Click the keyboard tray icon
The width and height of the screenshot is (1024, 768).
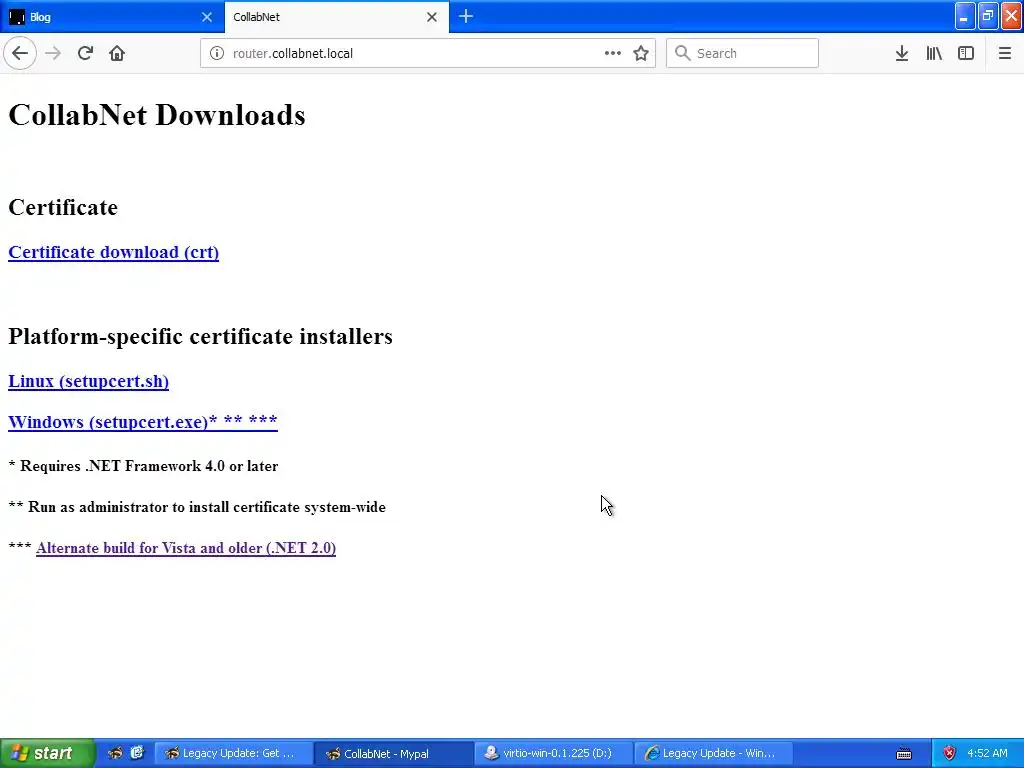[904, 754]
